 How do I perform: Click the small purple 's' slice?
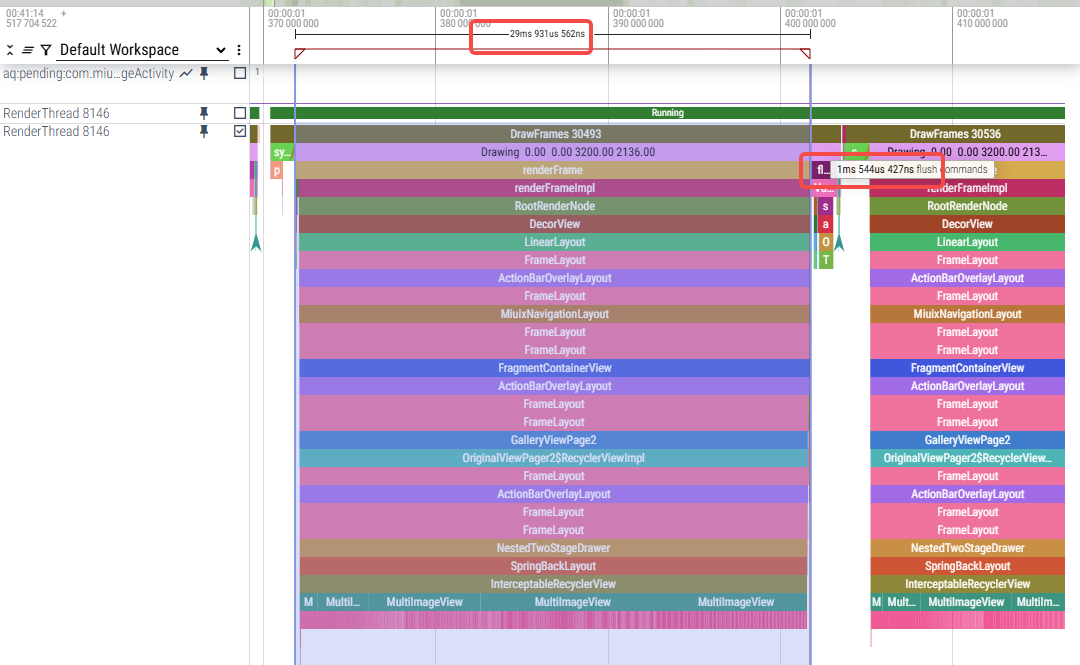[825, 205]
